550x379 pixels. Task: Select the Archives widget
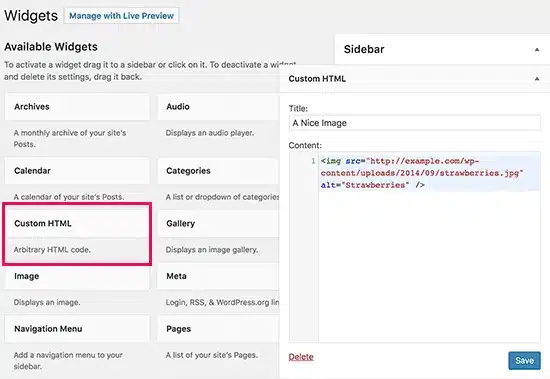tap(77, 107)
